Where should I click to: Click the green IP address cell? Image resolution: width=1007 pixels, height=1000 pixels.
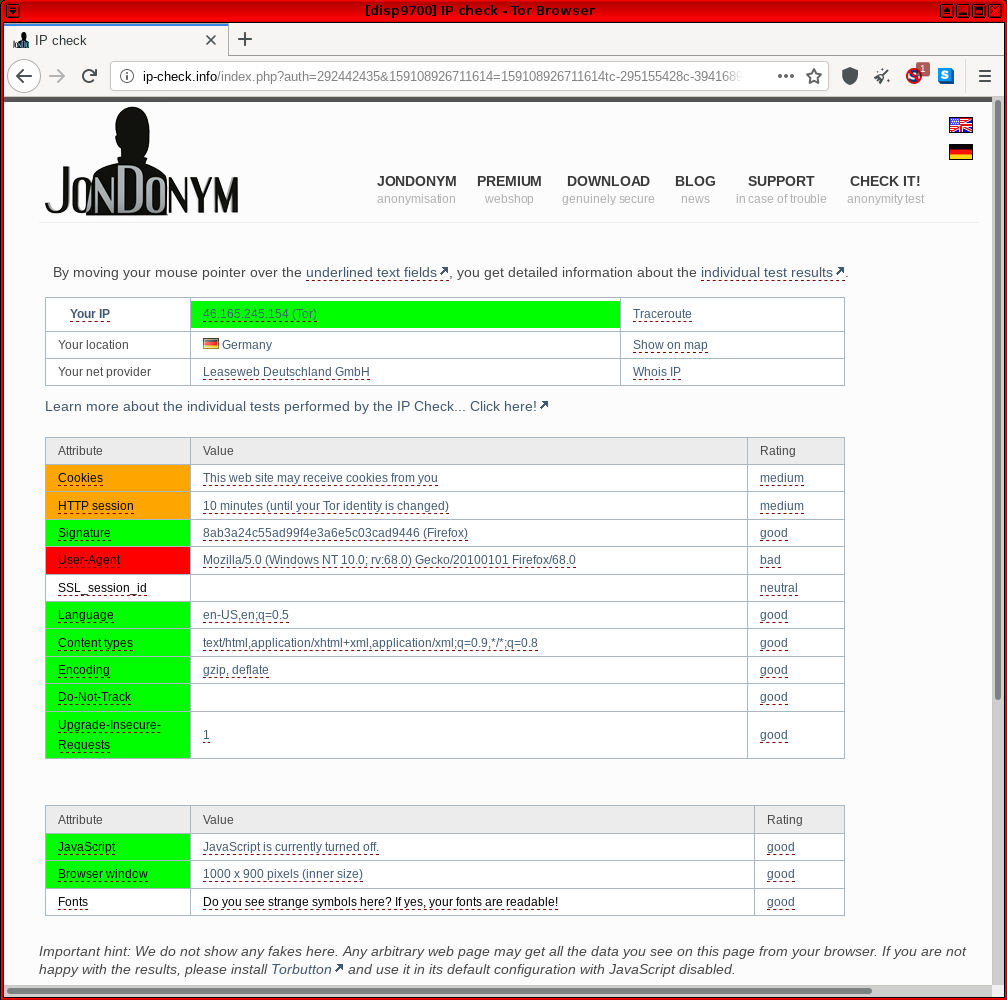[x=405, y=314]
